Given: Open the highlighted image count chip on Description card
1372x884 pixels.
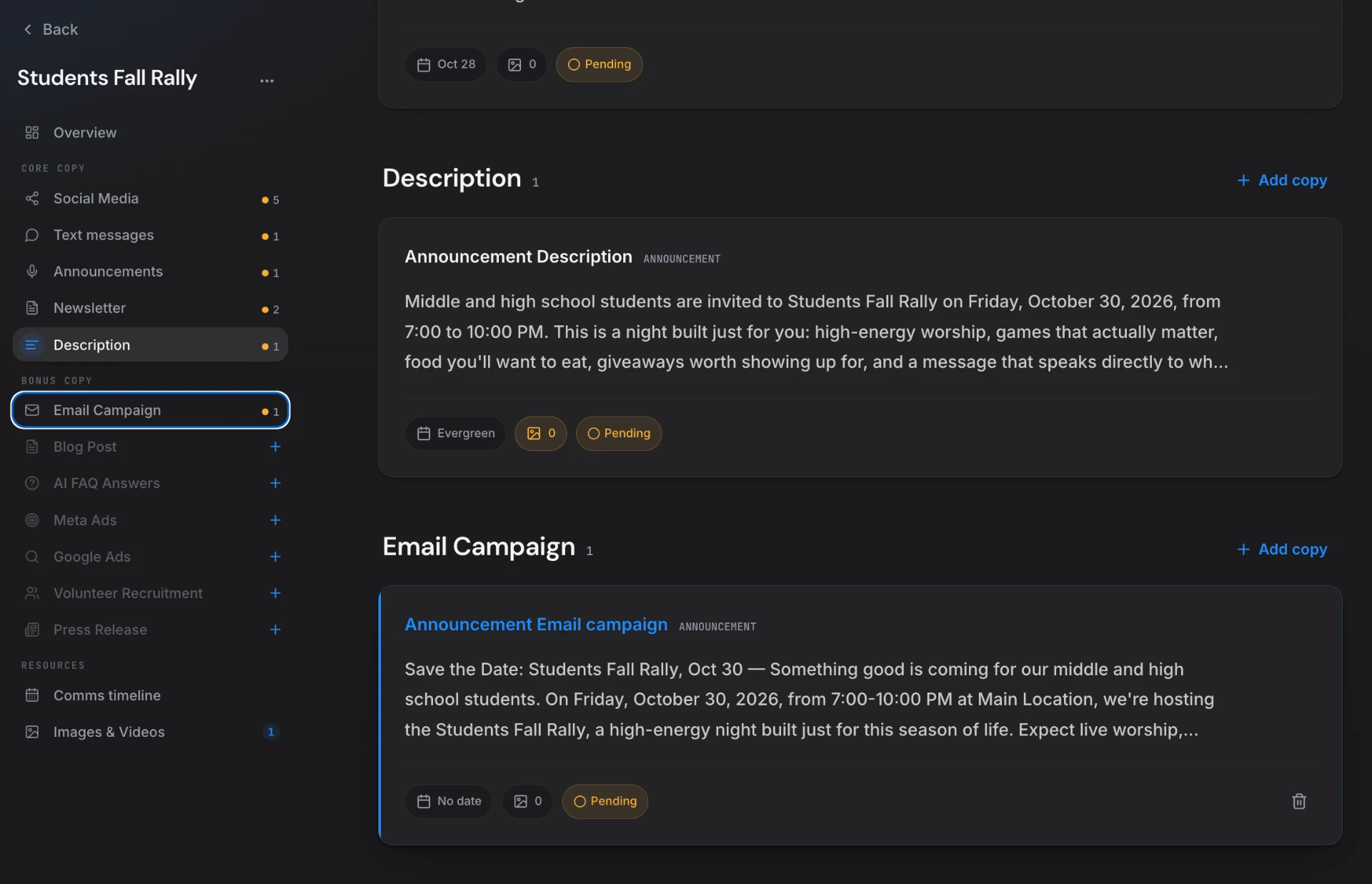Looking at the screenshot, I should (x=541, y=433).
